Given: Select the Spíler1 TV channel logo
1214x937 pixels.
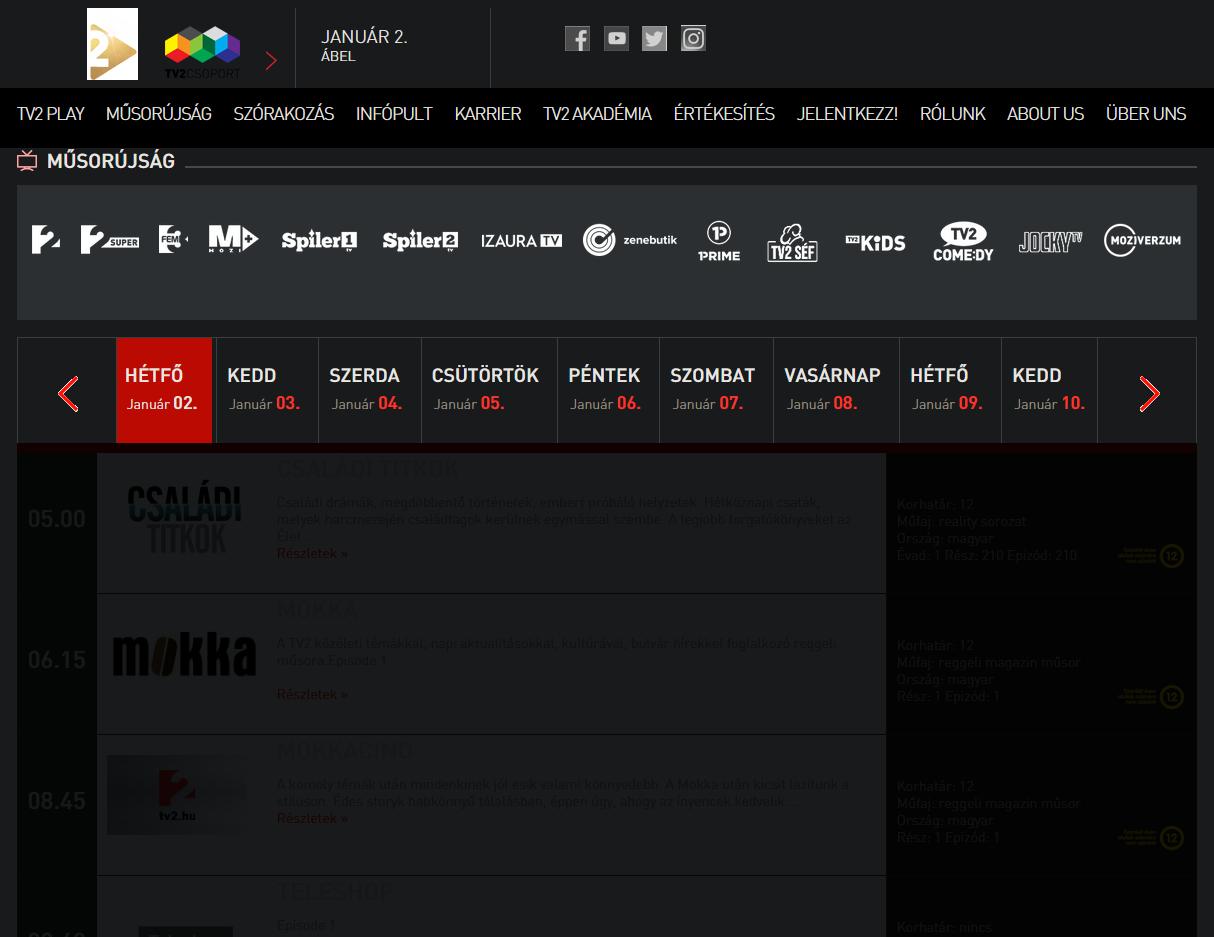Looking at the screenshot, I should pyautogui.click(x=318, y=240).
